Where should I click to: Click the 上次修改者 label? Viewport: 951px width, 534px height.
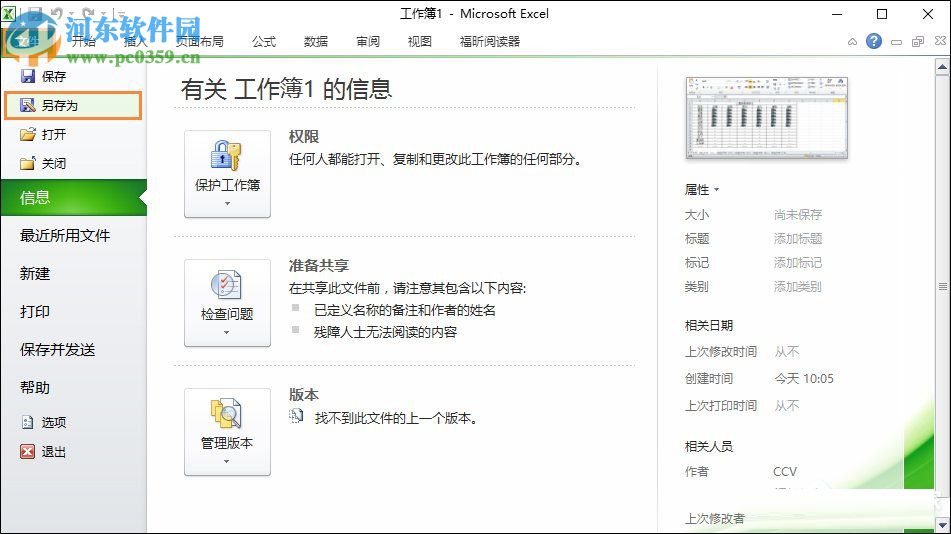714,519
